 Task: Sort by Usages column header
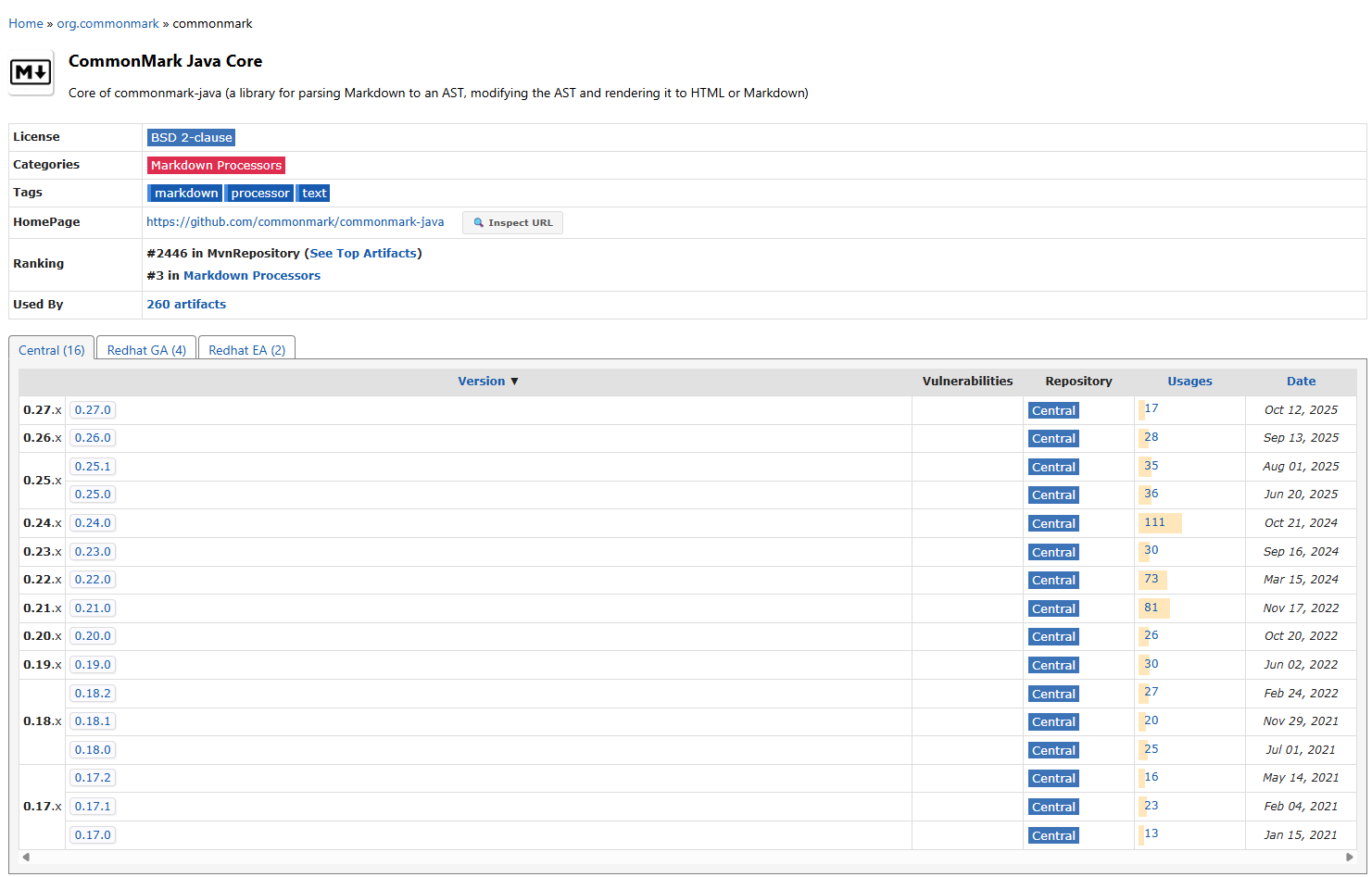tap(1189, 381)
